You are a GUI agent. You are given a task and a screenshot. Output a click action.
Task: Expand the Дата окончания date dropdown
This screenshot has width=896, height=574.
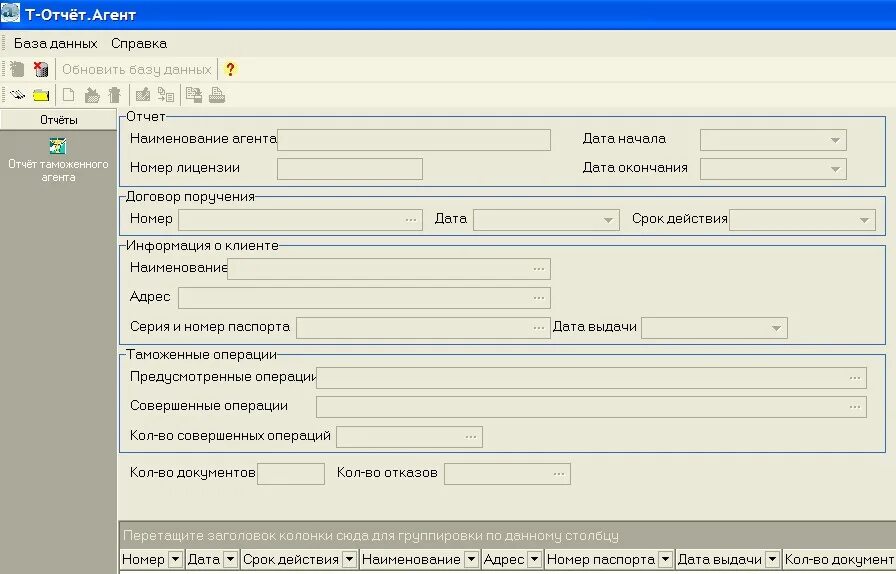pos(835,169)
